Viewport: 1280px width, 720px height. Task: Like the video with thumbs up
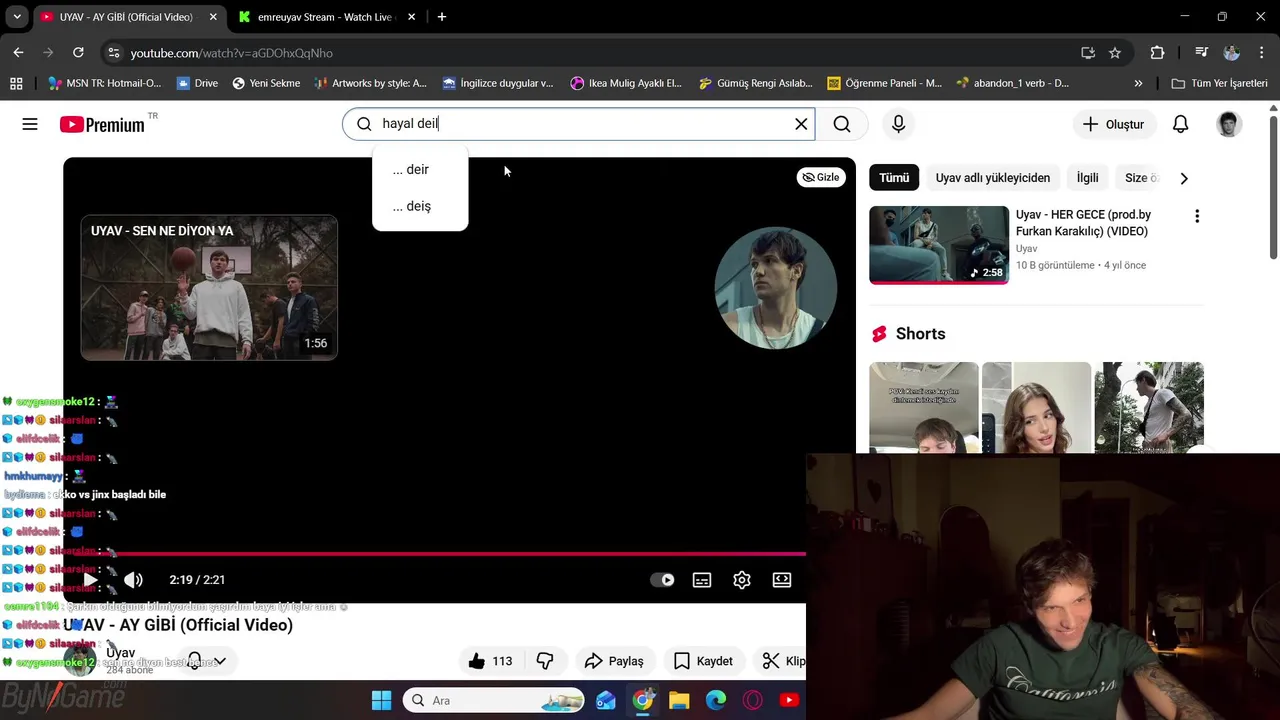490,661
